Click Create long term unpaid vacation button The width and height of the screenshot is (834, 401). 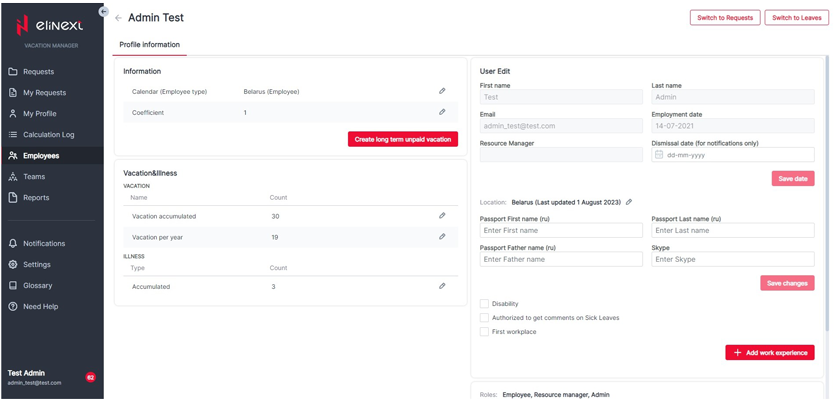pos(402,139)
